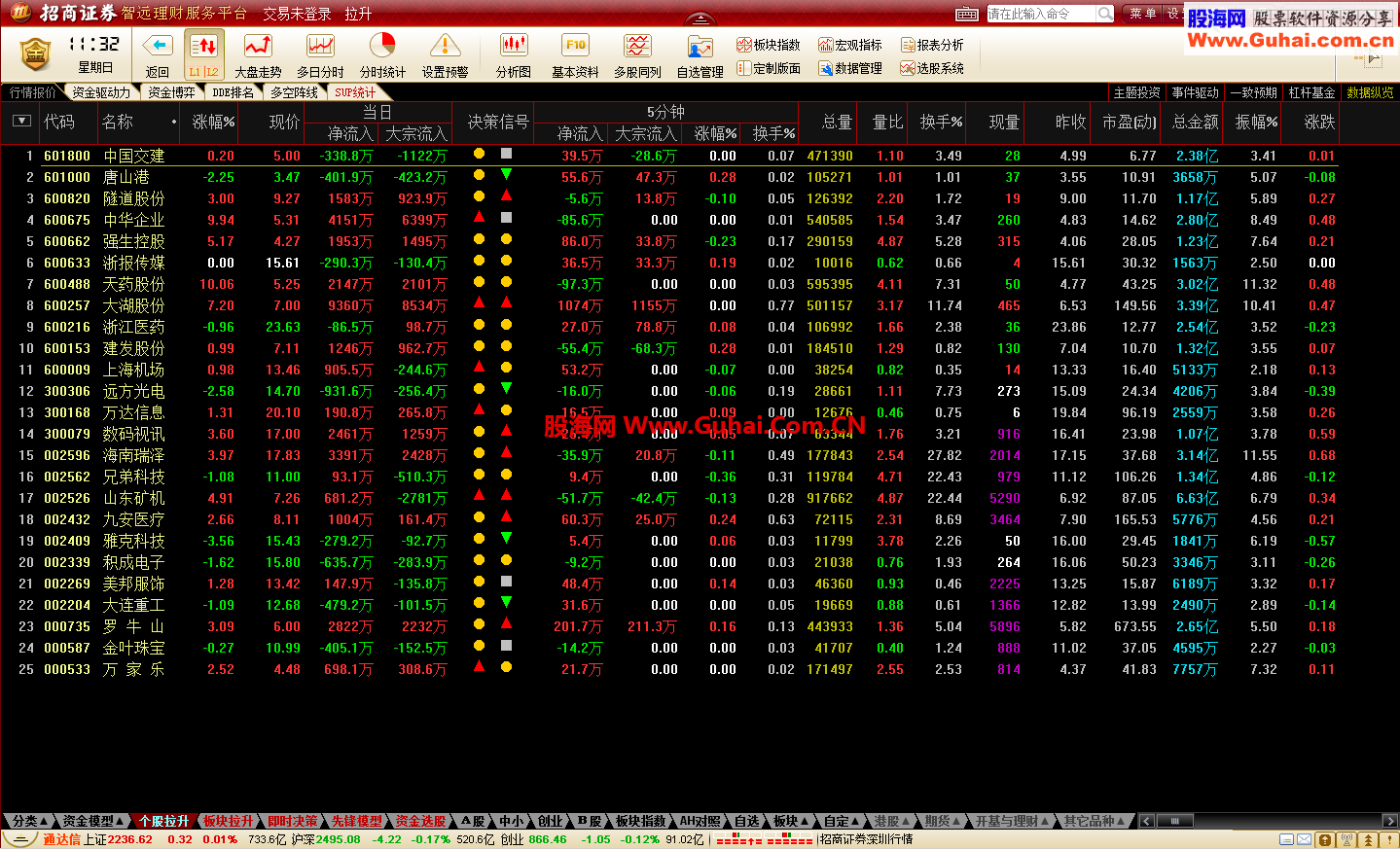Open the 杠杆基金 button
The width and height of the screenshot is (1400, 850).
[x=1311, y=92]
